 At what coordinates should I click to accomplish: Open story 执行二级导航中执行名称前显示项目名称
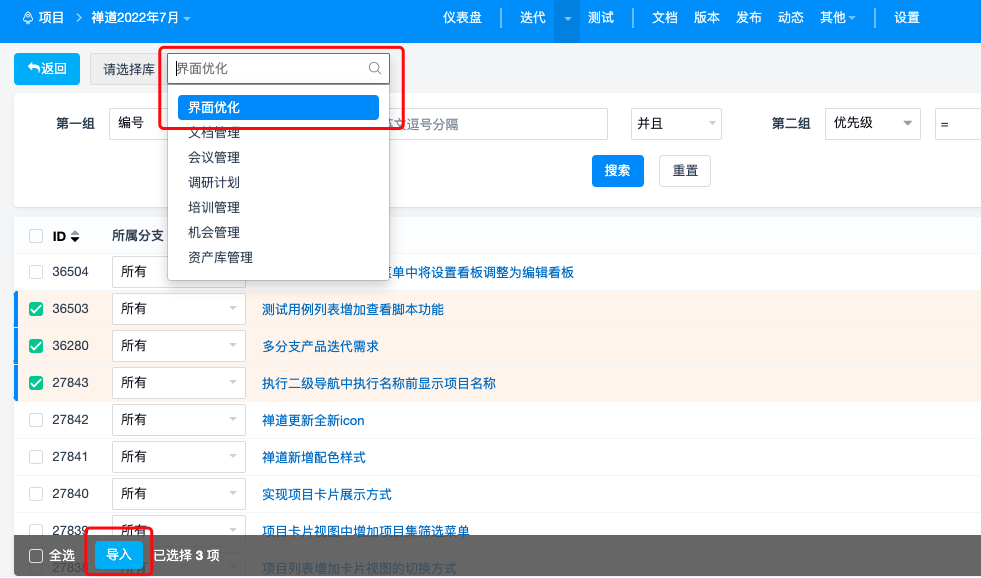pos(379,383)
